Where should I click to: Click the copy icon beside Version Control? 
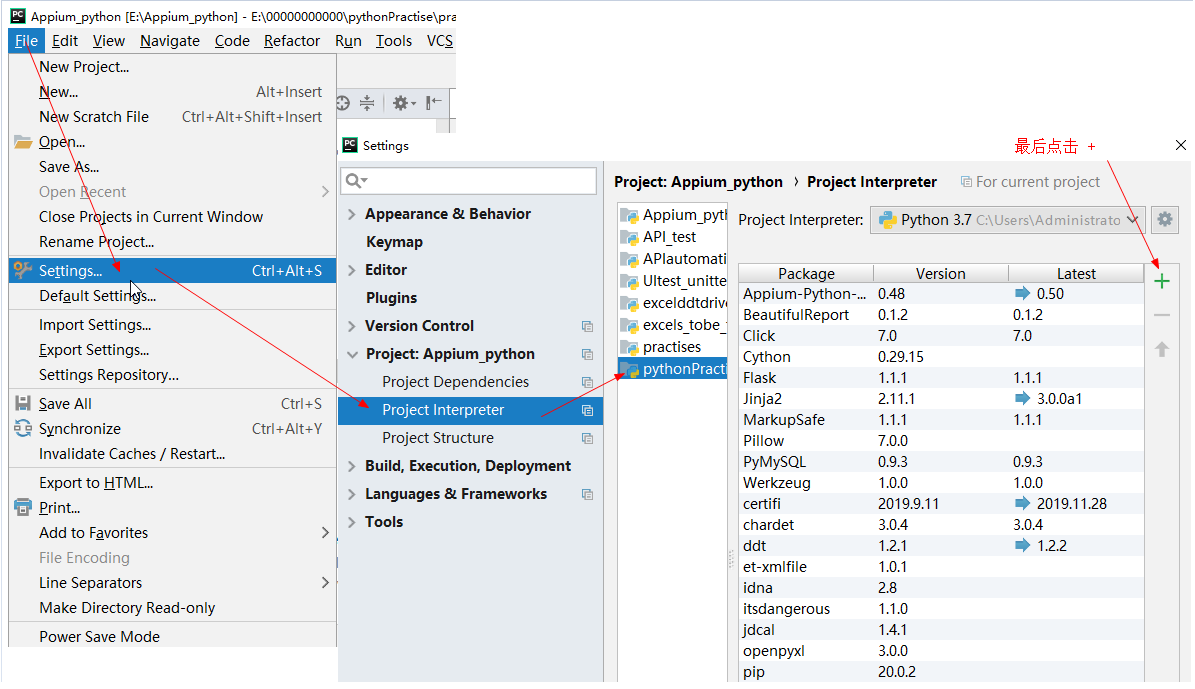[x=587, y=326]
